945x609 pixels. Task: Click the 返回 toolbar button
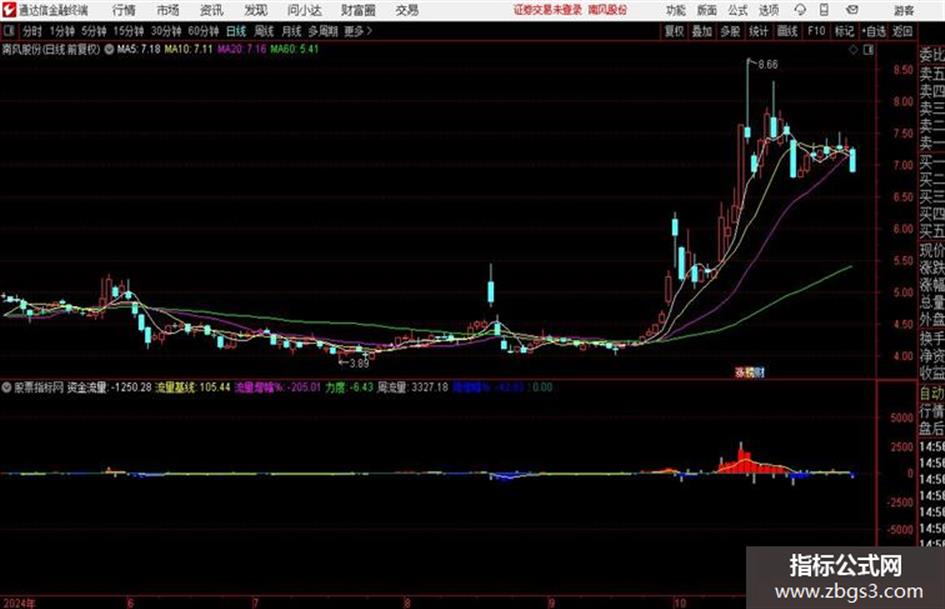[x=902, y=31]
